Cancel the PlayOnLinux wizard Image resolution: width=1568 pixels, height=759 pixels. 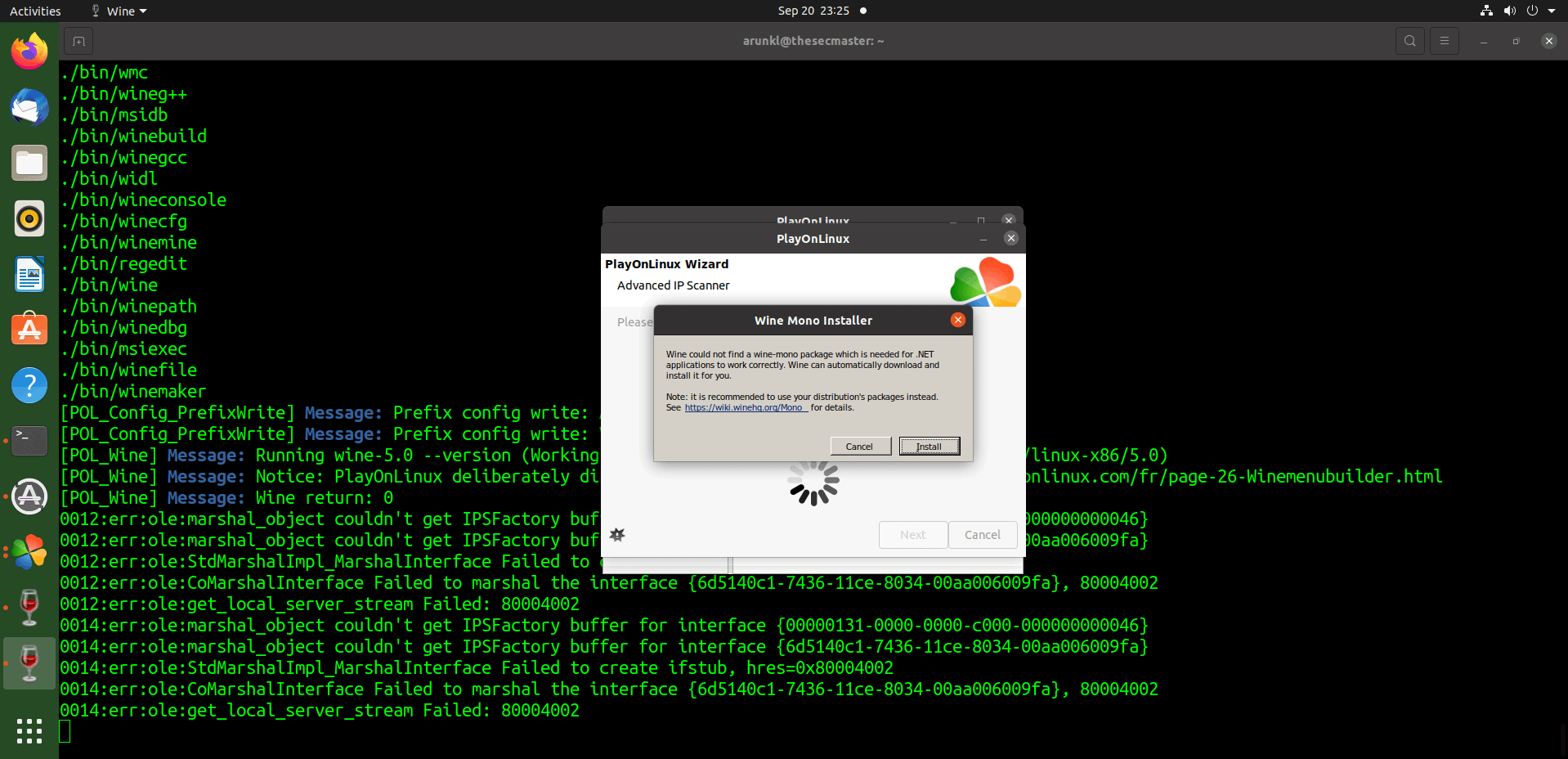coord(983,535)
